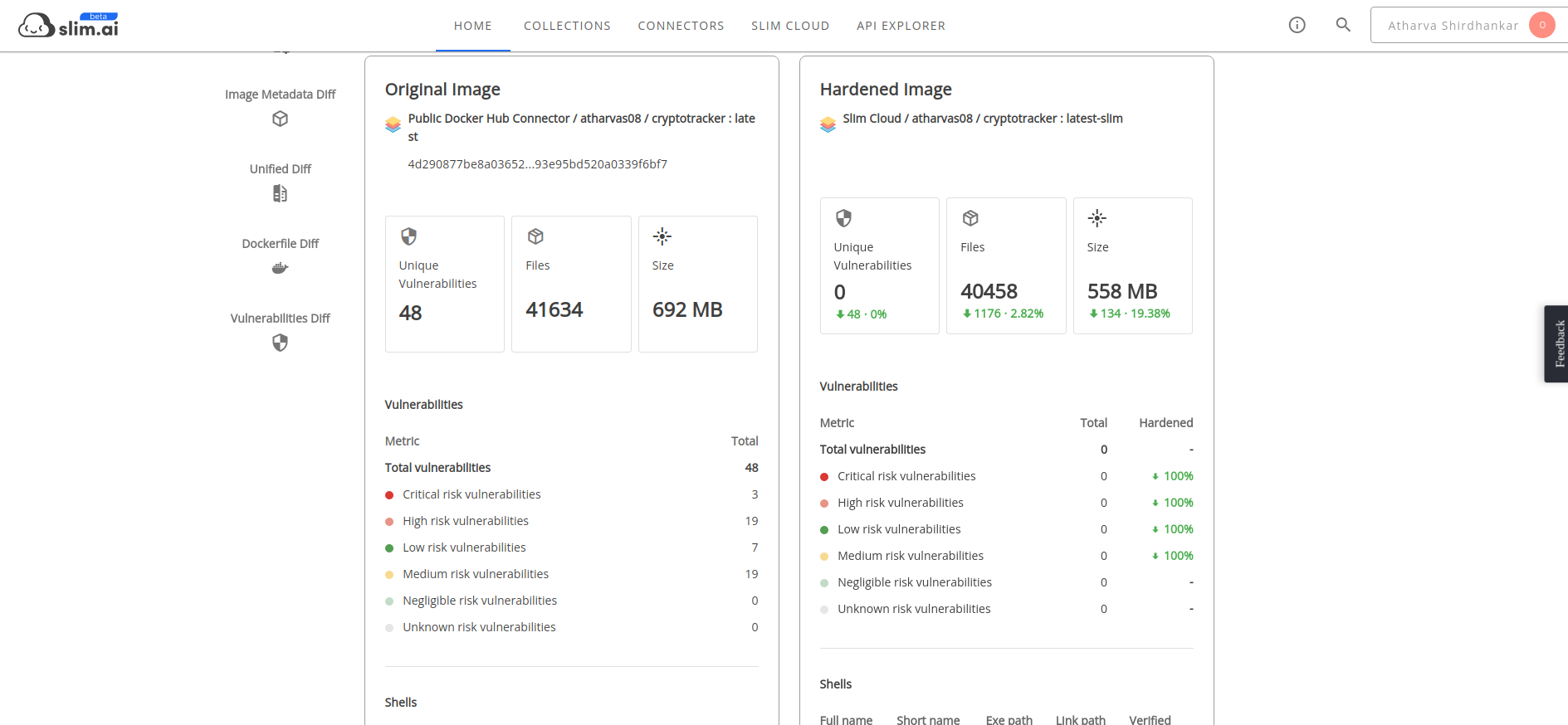Click size icon in Original Size card
The image size is (1568, 725).
662,236
